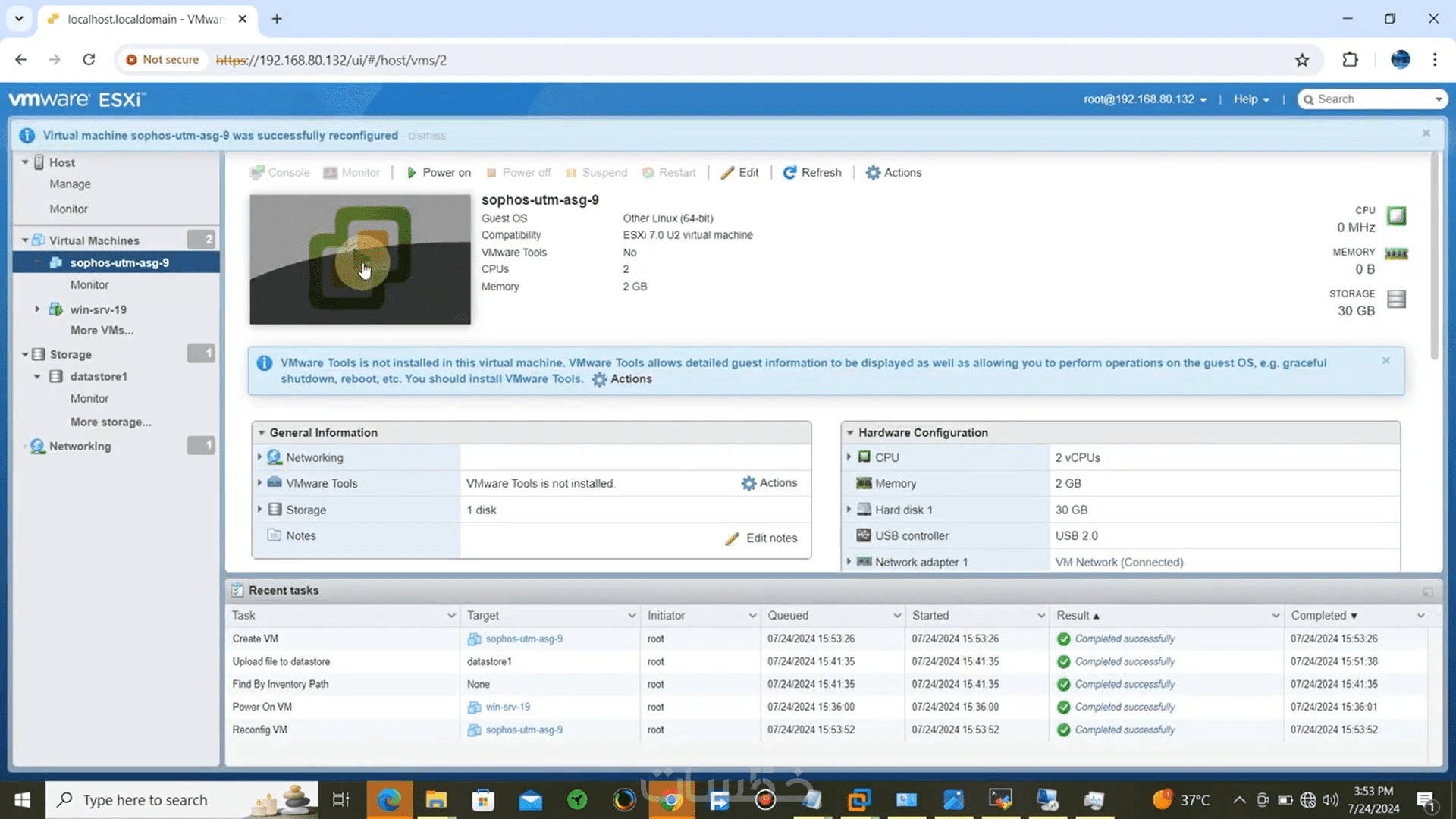Viewport: 1456px width, 819px height.
Task: Click the Edit pencil toolbar icon
Action: click(x=727, y=173)
